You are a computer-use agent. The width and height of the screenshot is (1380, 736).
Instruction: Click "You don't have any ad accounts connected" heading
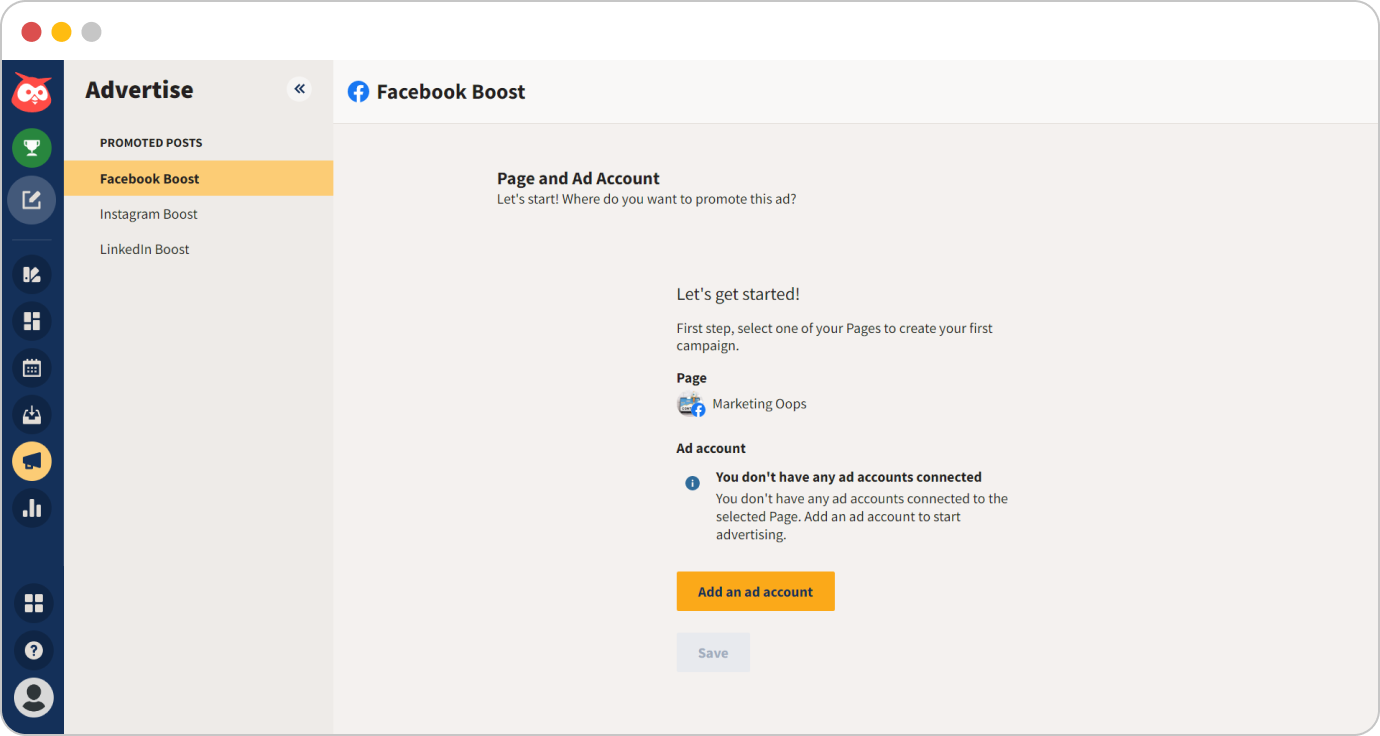[x=849, y=477]
